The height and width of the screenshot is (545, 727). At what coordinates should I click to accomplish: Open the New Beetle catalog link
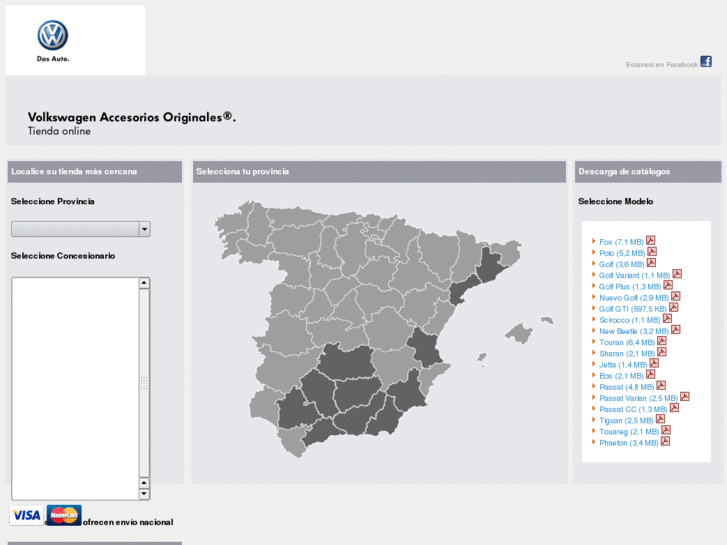pos(634,331)
